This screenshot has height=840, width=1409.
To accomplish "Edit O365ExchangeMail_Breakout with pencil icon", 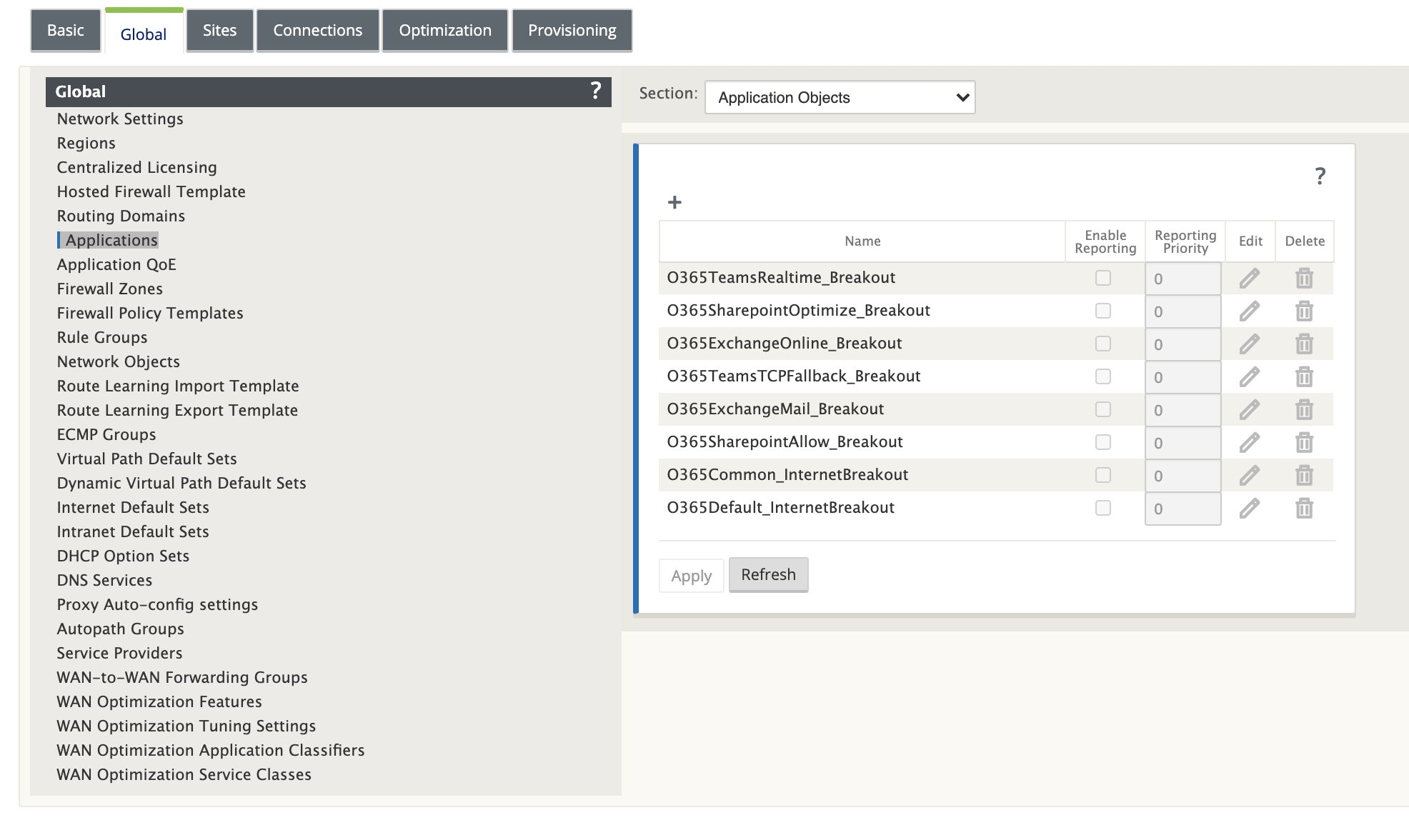I will click(1249, 409).
